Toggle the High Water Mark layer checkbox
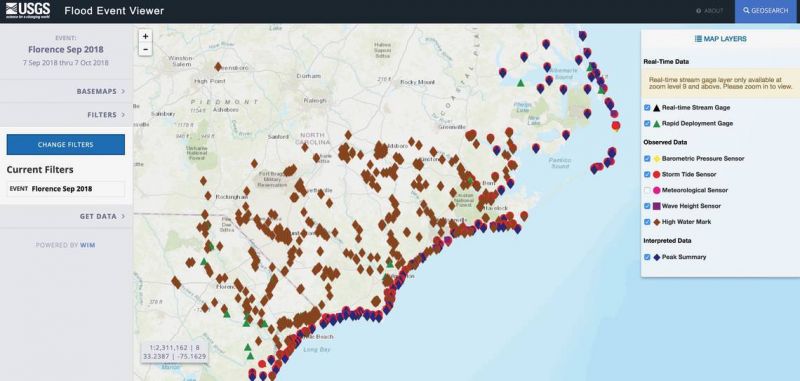 647,222
